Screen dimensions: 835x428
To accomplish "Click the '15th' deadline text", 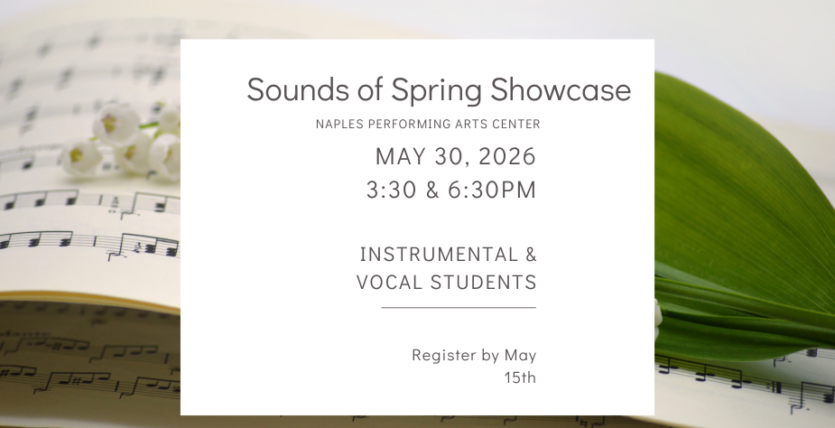I will [x=520, y=377].
